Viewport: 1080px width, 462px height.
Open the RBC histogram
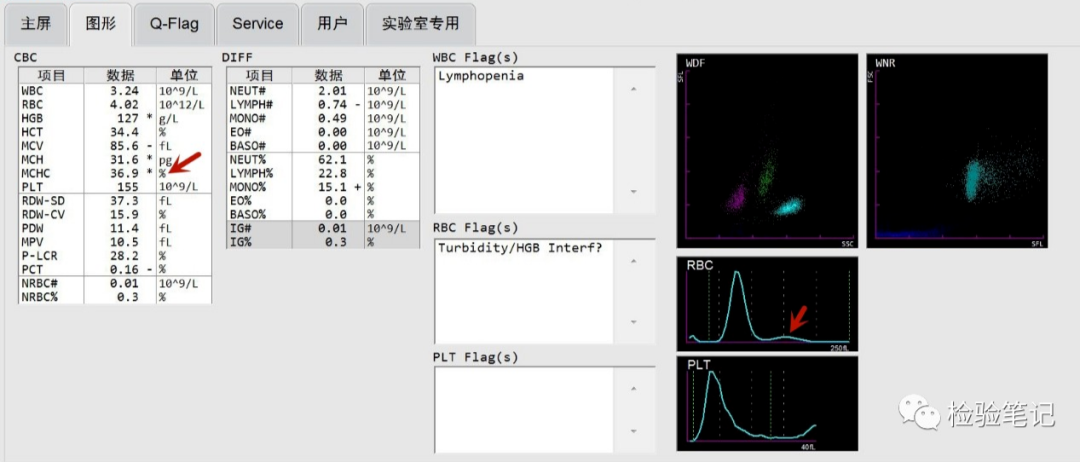767,304
